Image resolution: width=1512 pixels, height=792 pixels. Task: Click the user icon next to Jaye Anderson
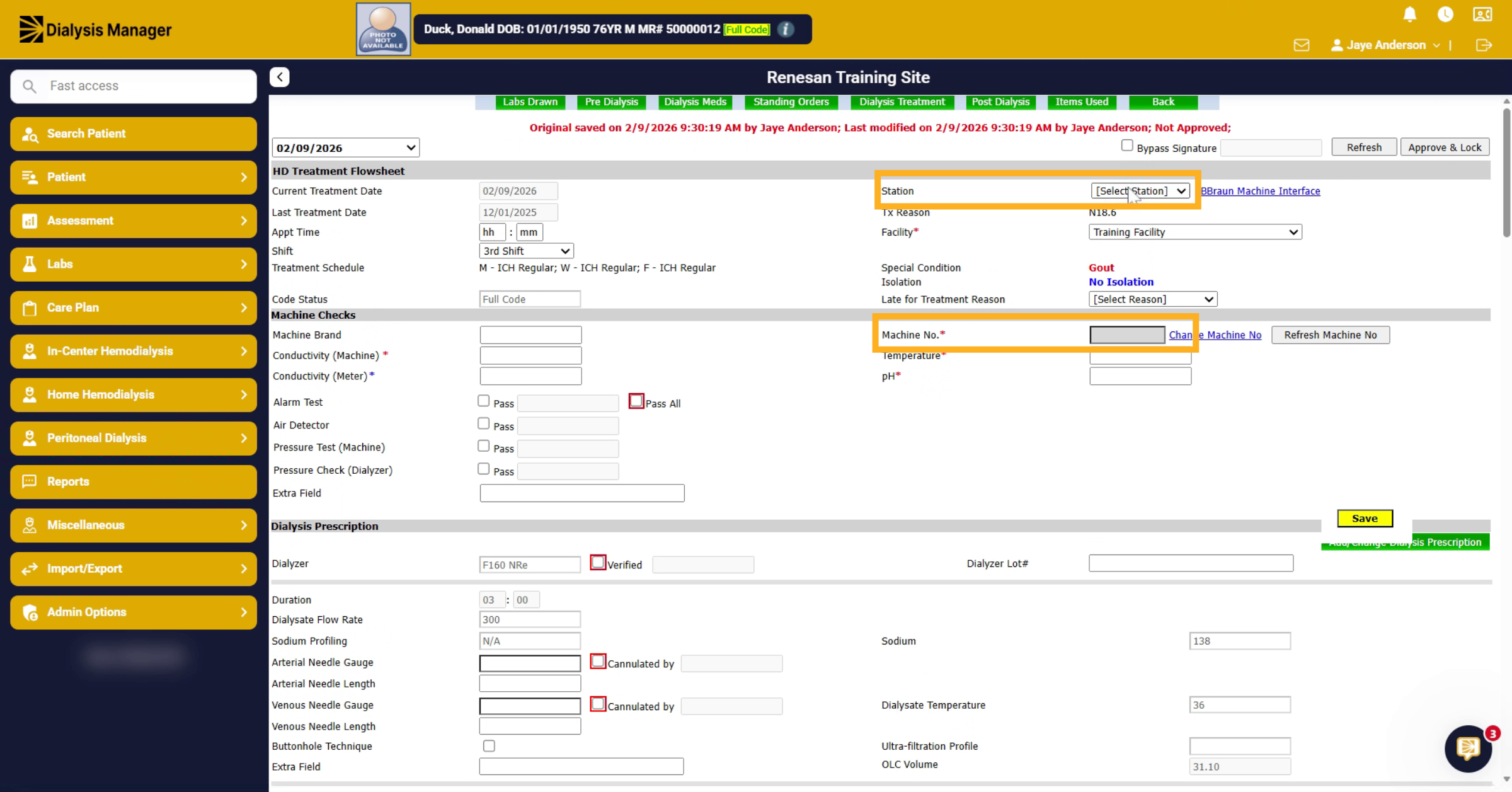(1336, 45)
